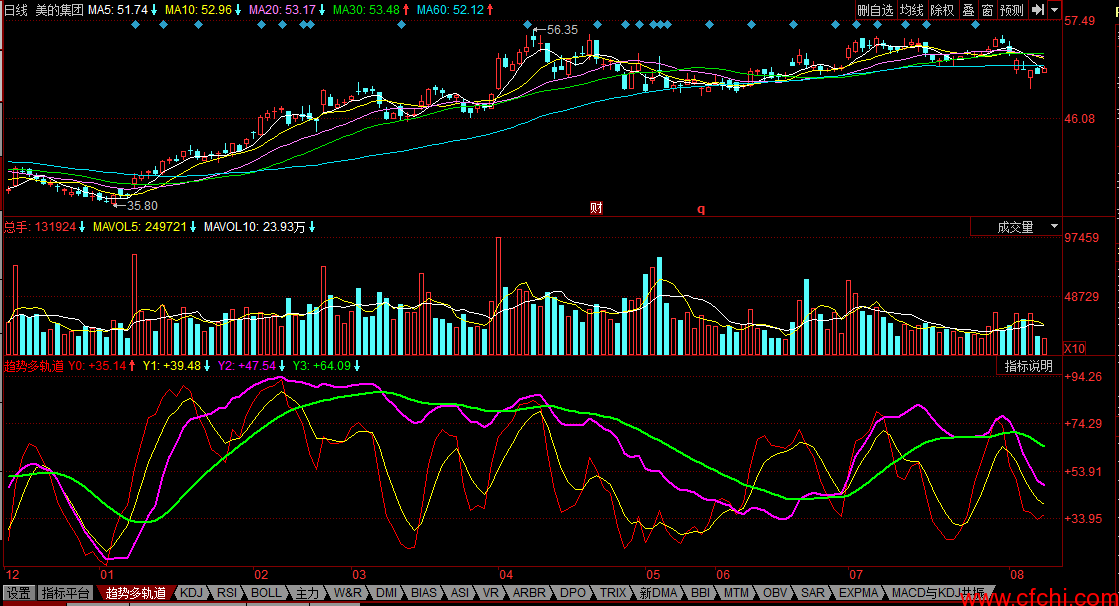Switch to the W&R indicator tab
The height and width of the screenshot is (606, 1119).
348,593
